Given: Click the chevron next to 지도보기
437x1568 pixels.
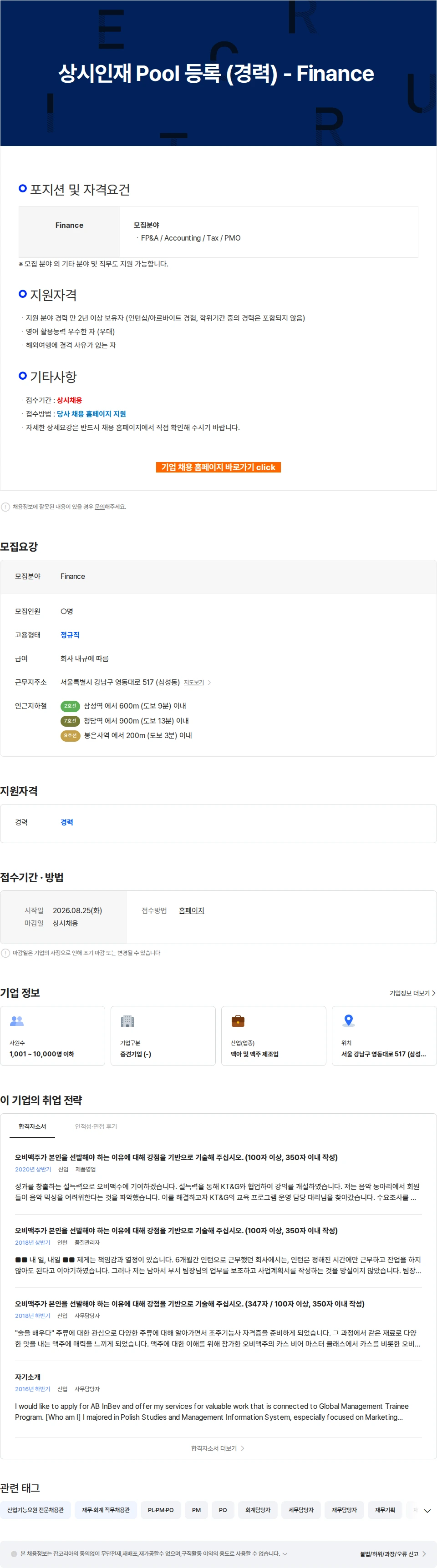Looking at the screenshot, I should (209, 683).
